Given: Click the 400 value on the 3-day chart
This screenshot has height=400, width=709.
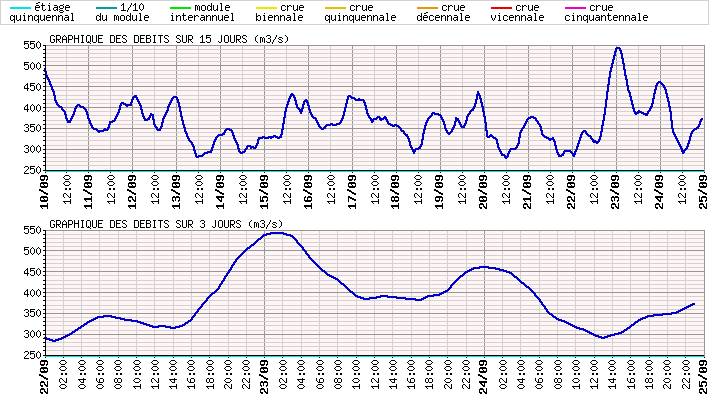Looking at the screenshot, I should pyautogui.click(x=33, y=293).
